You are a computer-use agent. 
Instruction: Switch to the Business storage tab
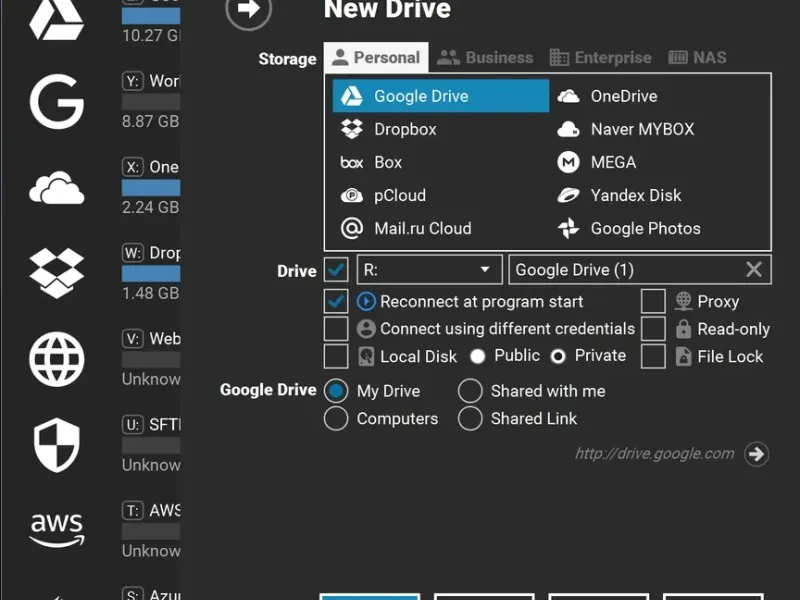point(485,58)
